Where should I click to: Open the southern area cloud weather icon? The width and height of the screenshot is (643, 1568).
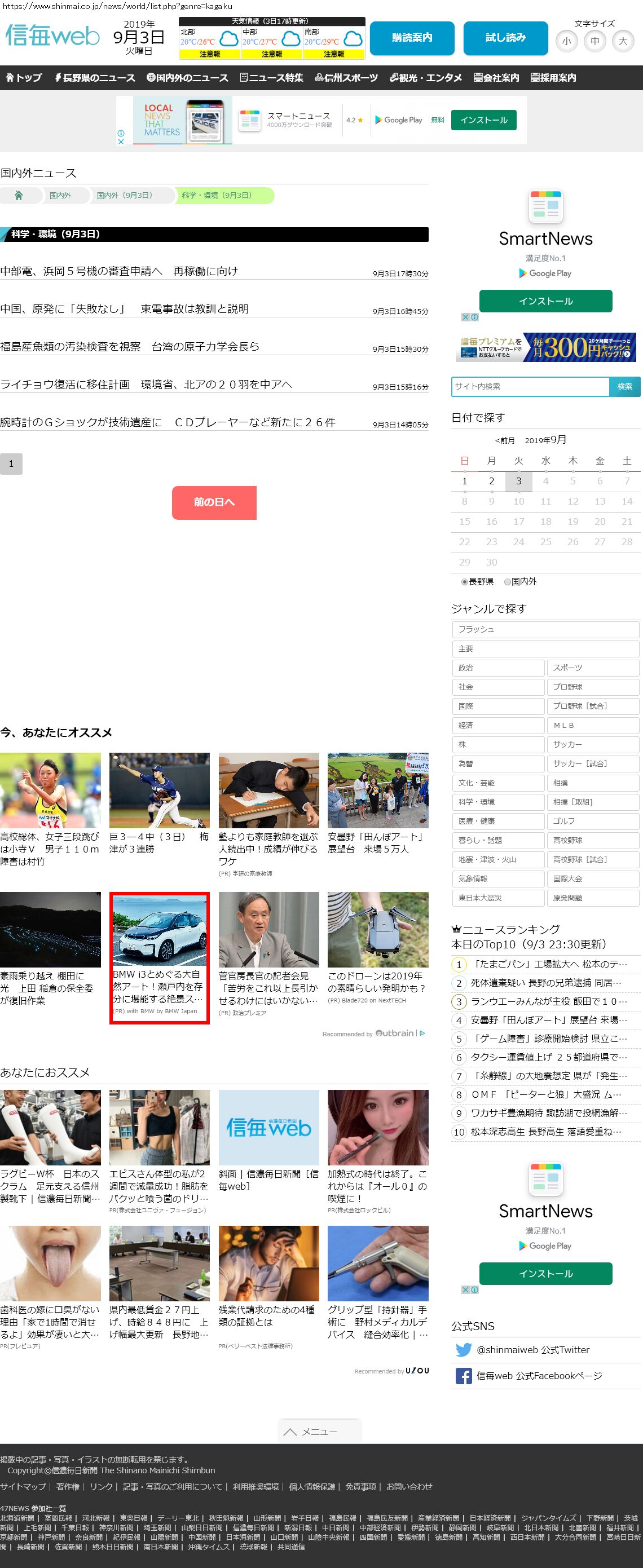[353, 39]
